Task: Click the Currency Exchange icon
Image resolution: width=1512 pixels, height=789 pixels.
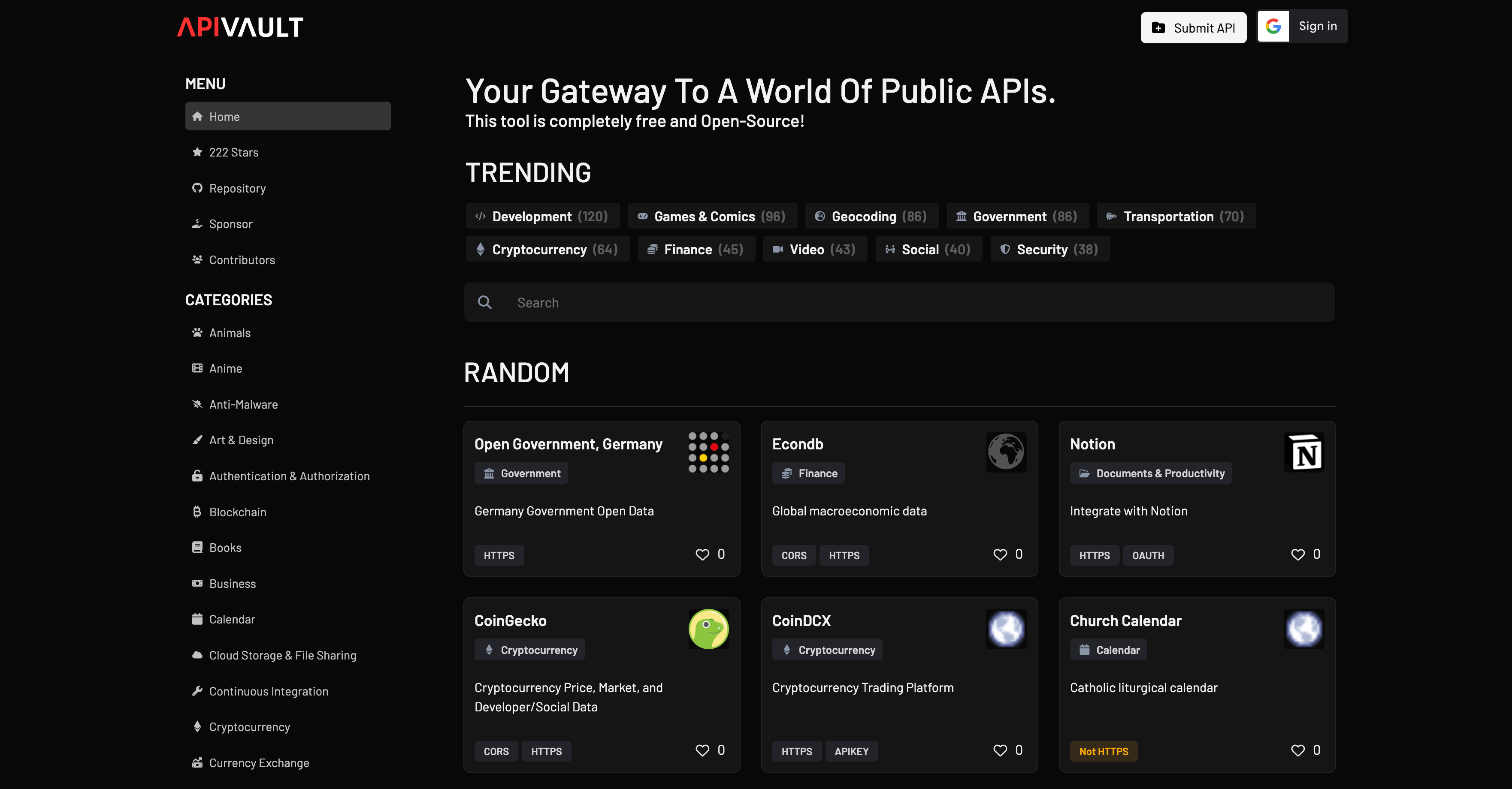Action: (197, 762)
